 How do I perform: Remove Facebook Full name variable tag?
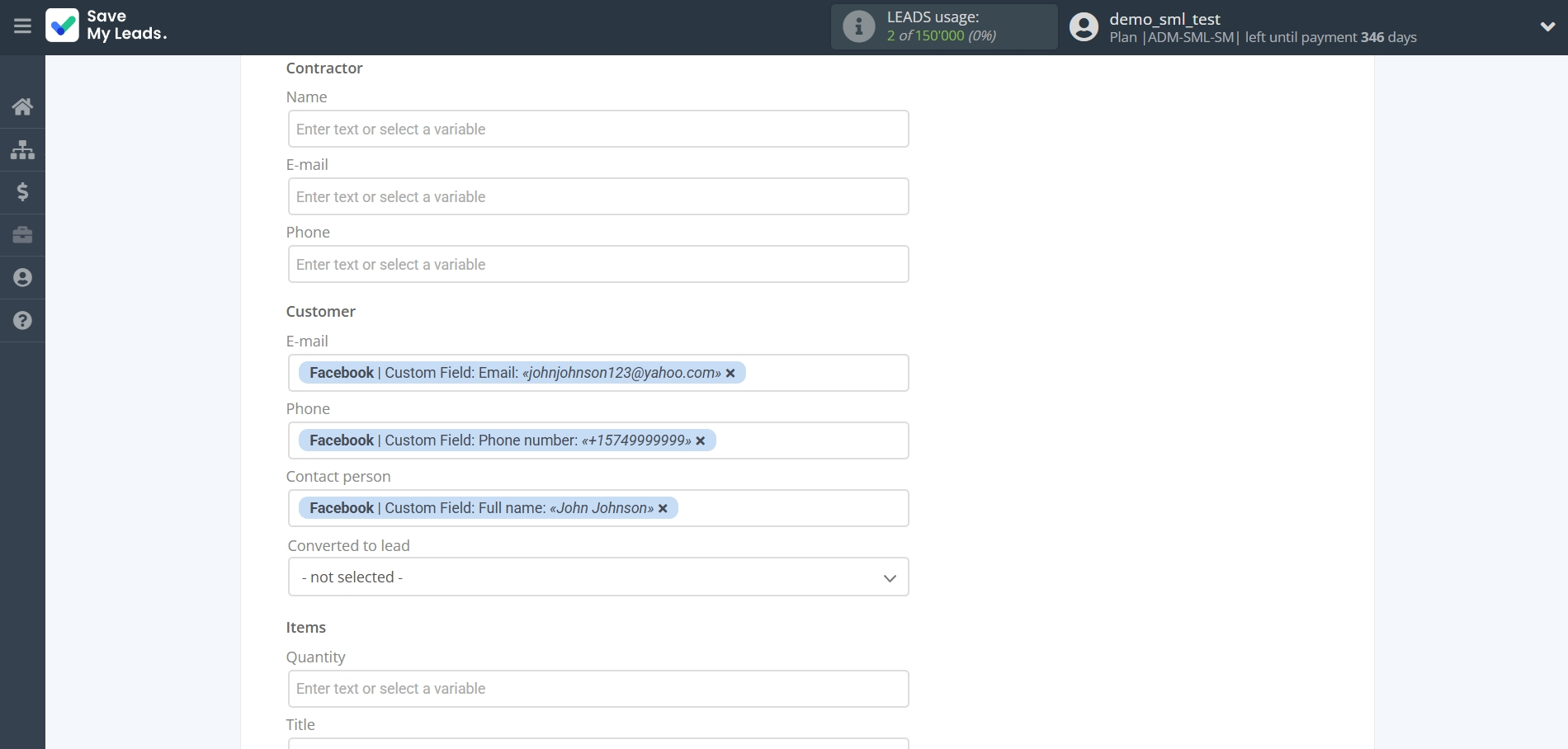663,509
